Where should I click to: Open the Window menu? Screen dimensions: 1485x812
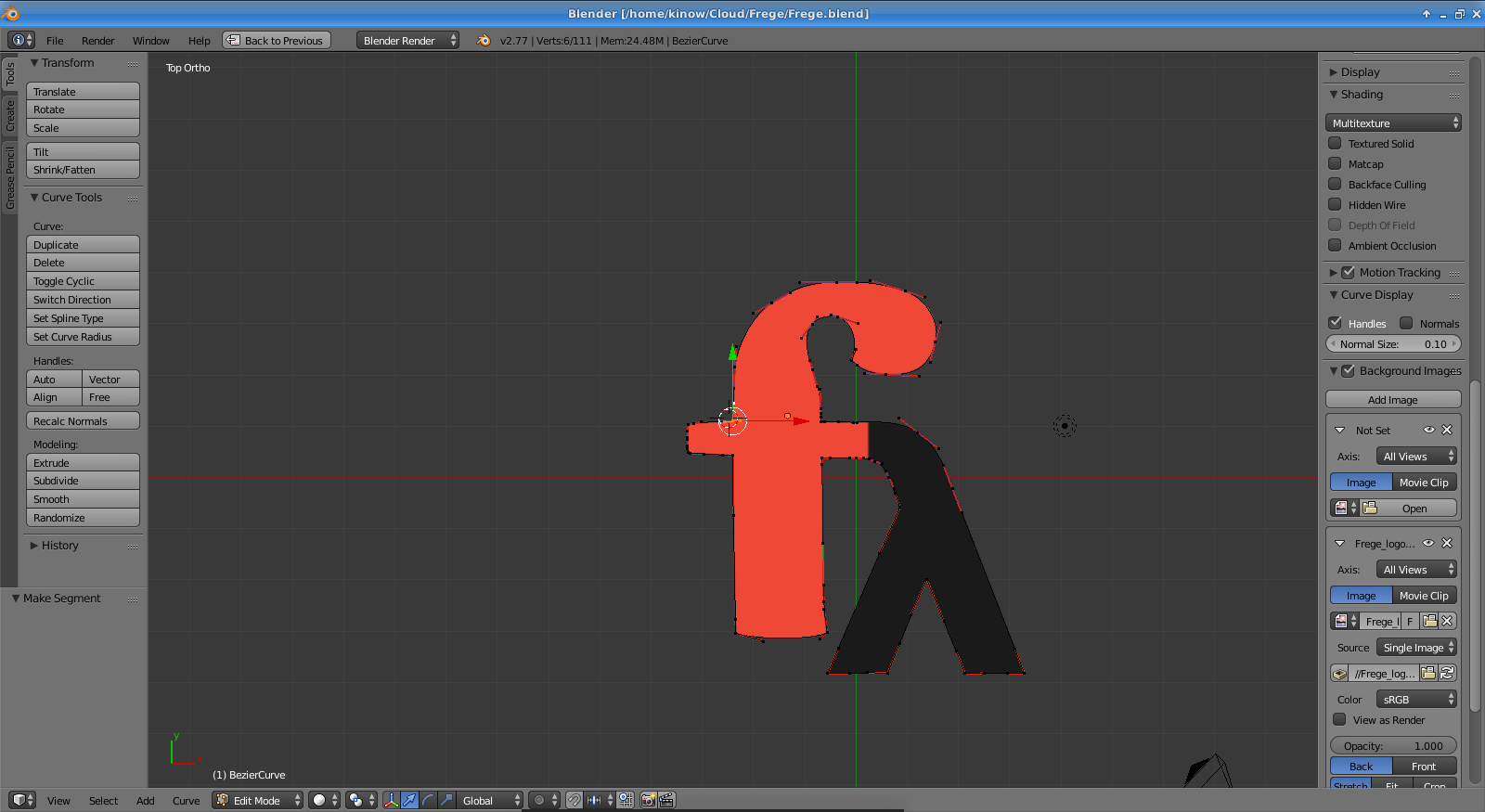pyautogui.click(x=150, y=40)
